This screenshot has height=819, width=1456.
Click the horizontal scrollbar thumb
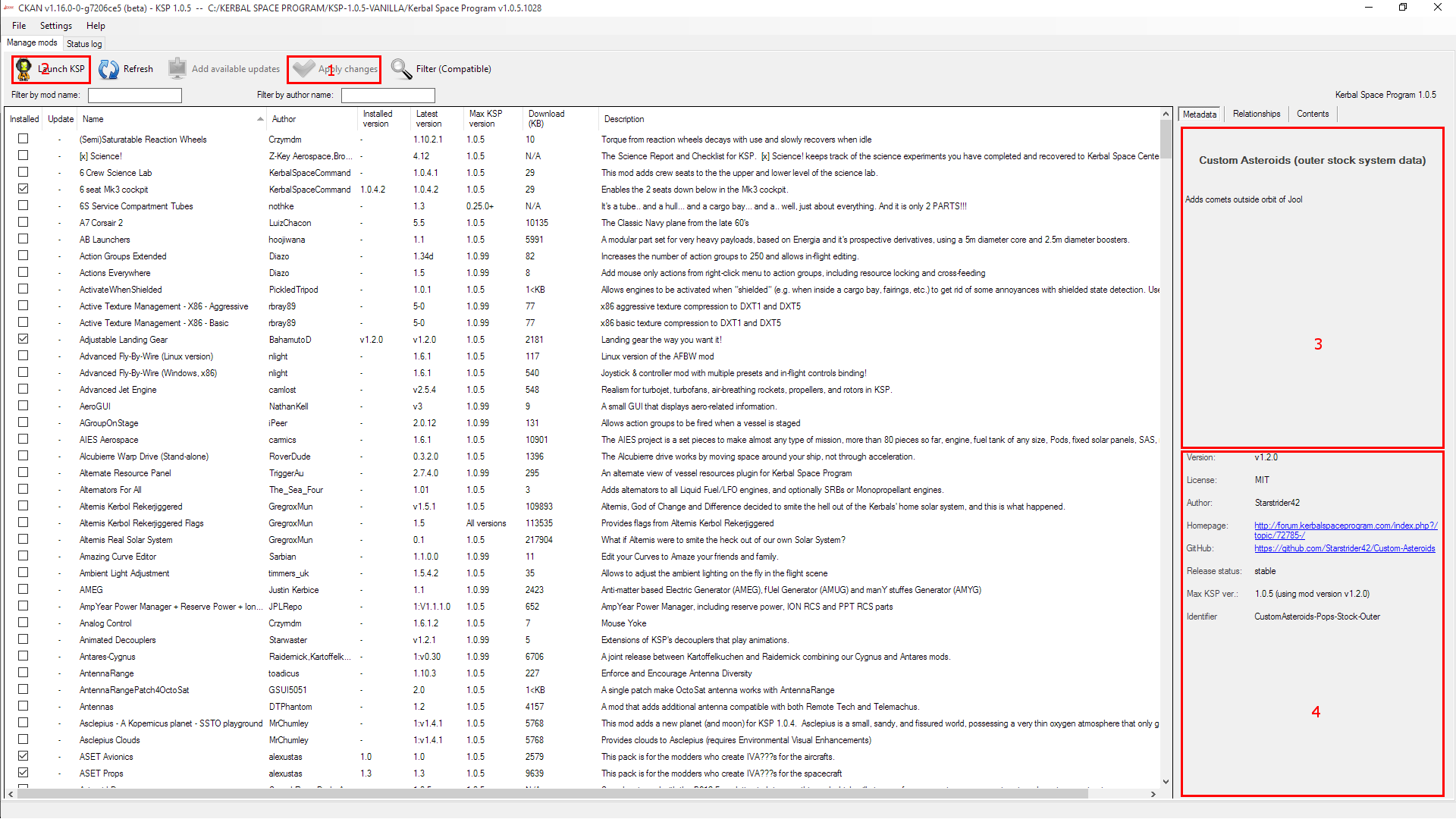[x=552, y=794]
